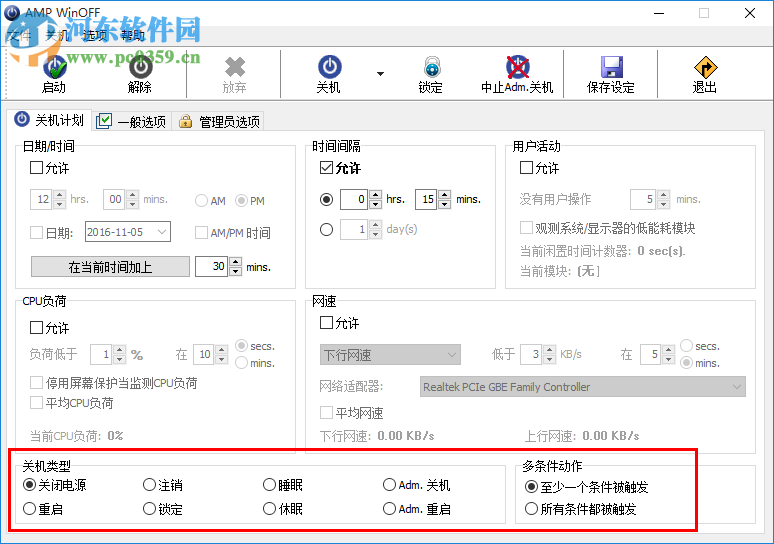Click the 12 hrs time field
The height and width of the screenshot is (544, 774).
[x=41, y=199]
